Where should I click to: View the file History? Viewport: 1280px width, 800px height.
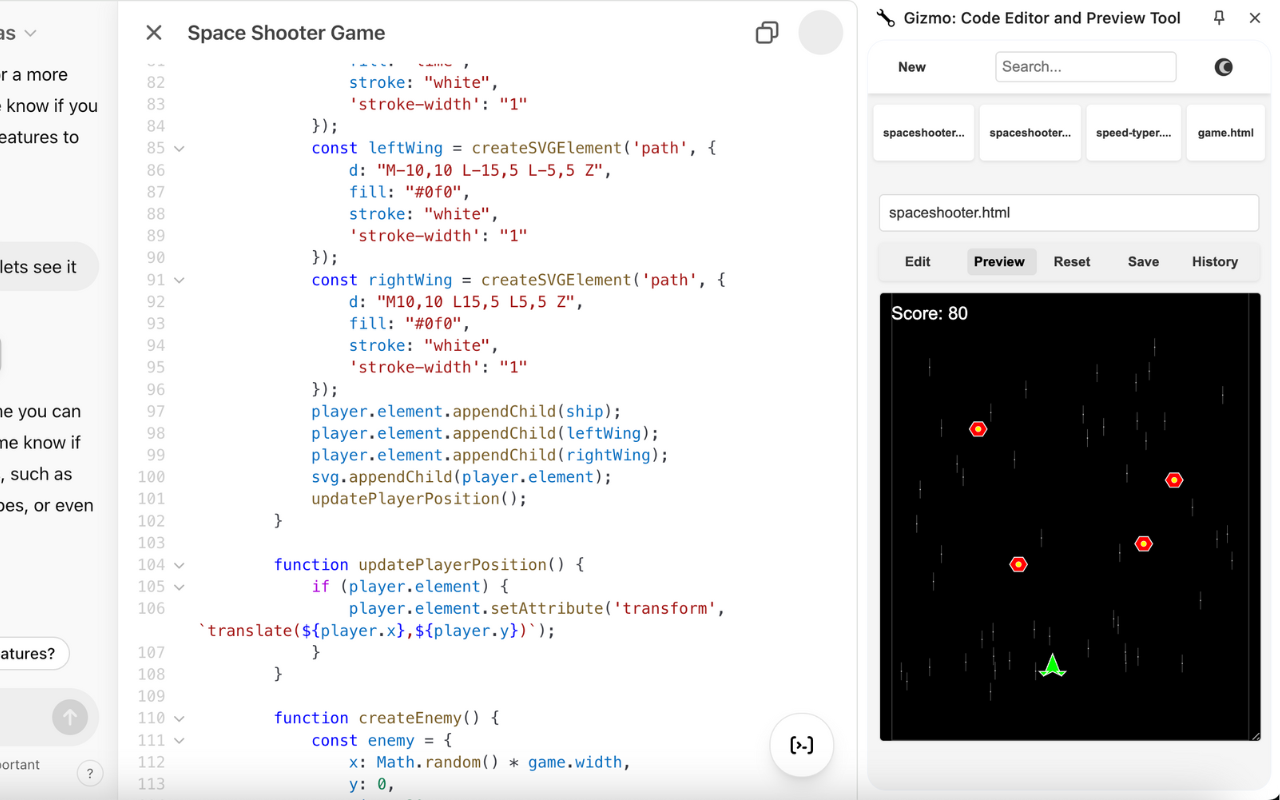click(x=1214, y=261)
